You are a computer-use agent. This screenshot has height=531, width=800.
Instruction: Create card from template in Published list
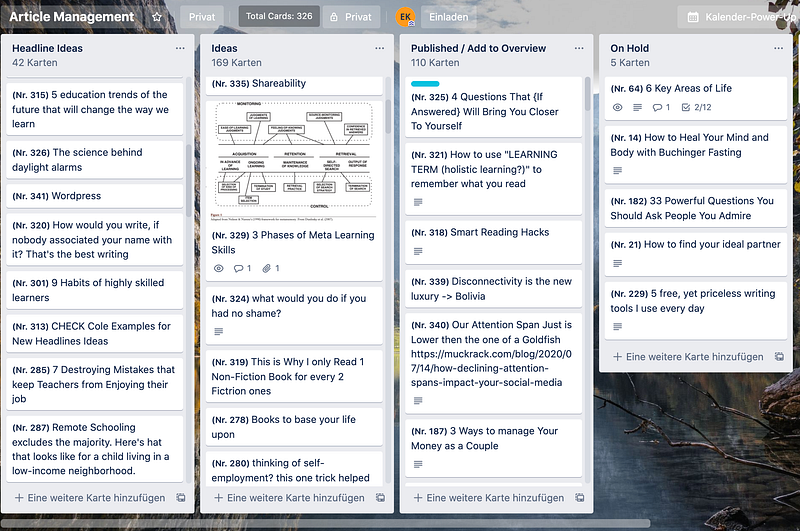pyautogui.click(x=580, y=498)
